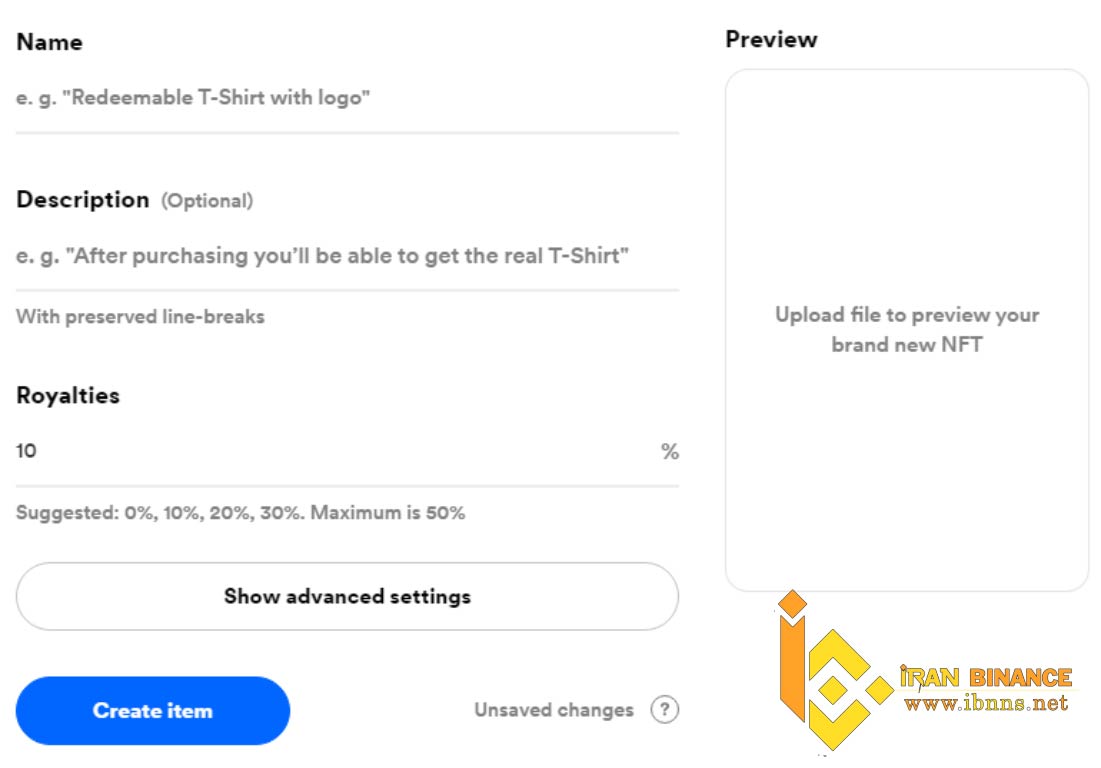
Task: Click the Royalties section label
Action: pos(68,396)
